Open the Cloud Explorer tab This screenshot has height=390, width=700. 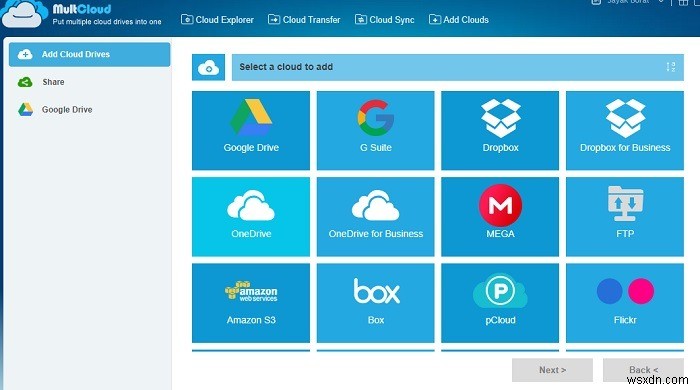coord(217,20)
